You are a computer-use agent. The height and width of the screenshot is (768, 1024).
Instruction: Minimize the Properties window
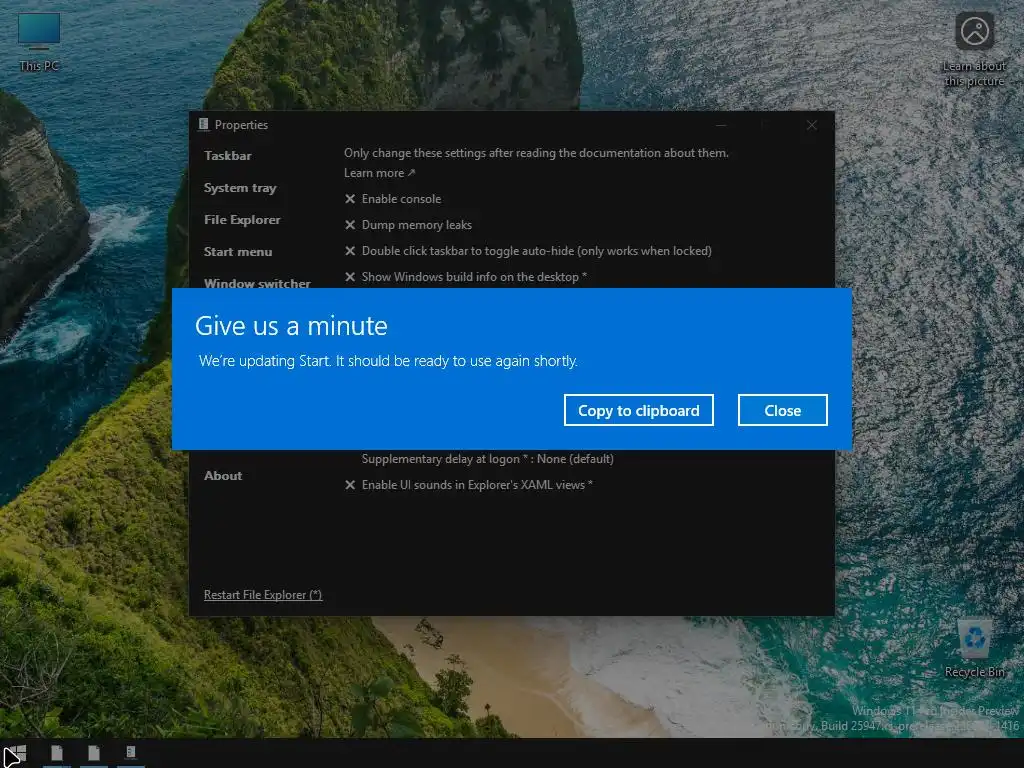coord(721,125)
